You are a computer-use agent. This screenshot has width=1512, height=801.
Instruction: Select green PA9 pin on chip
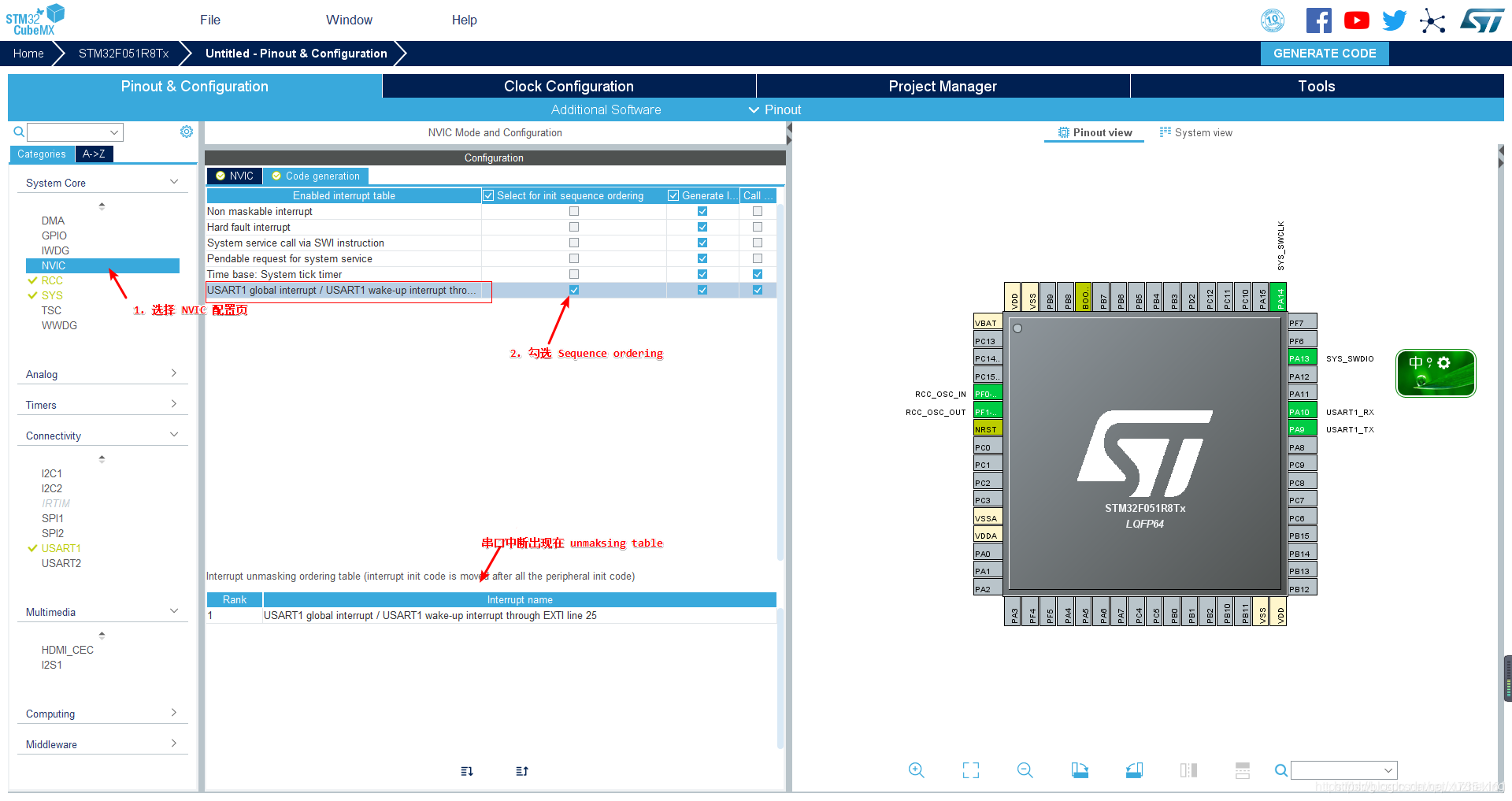click(1303, 429)
